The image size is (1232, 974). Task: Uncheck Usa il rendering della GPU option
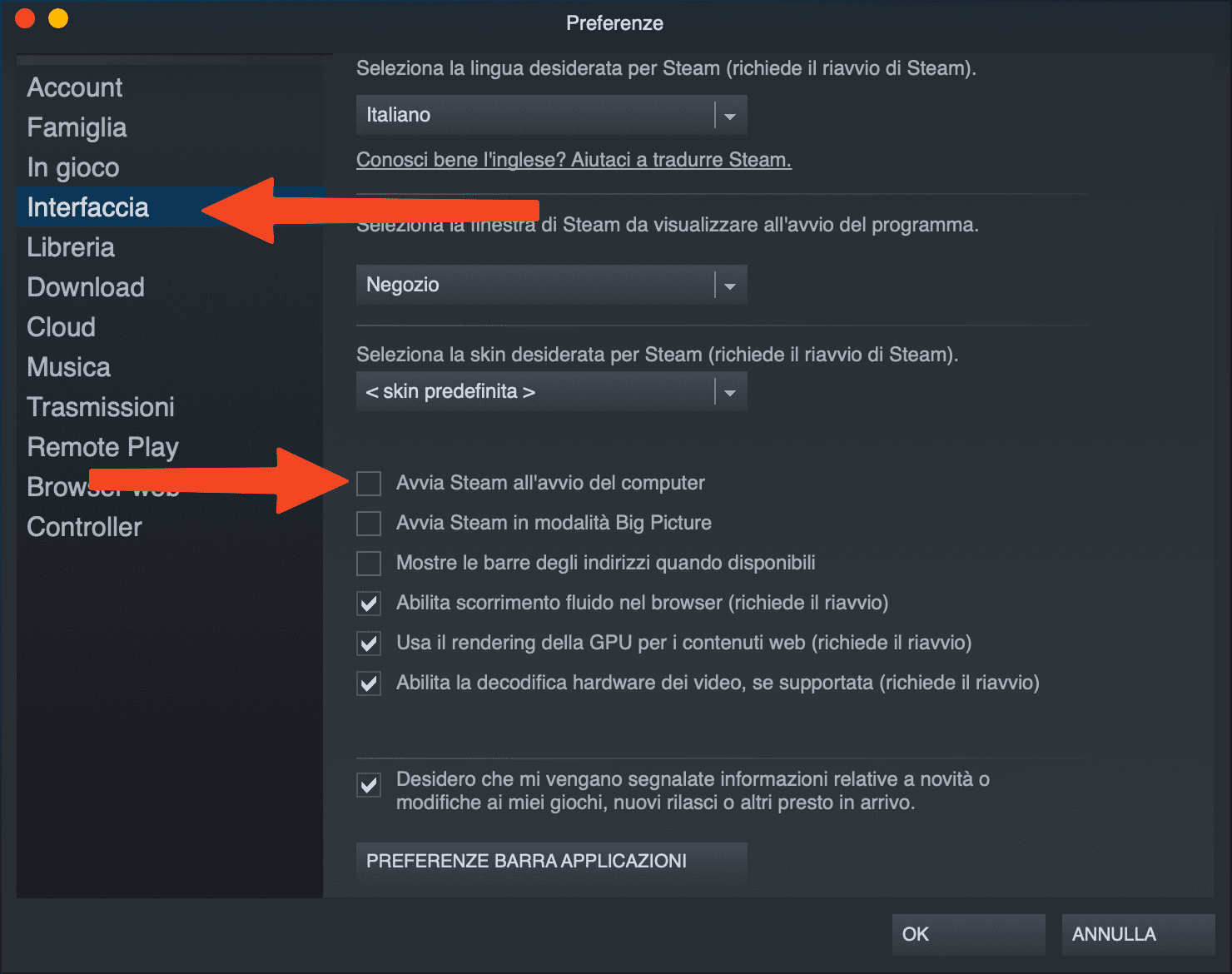click(369, 644)
